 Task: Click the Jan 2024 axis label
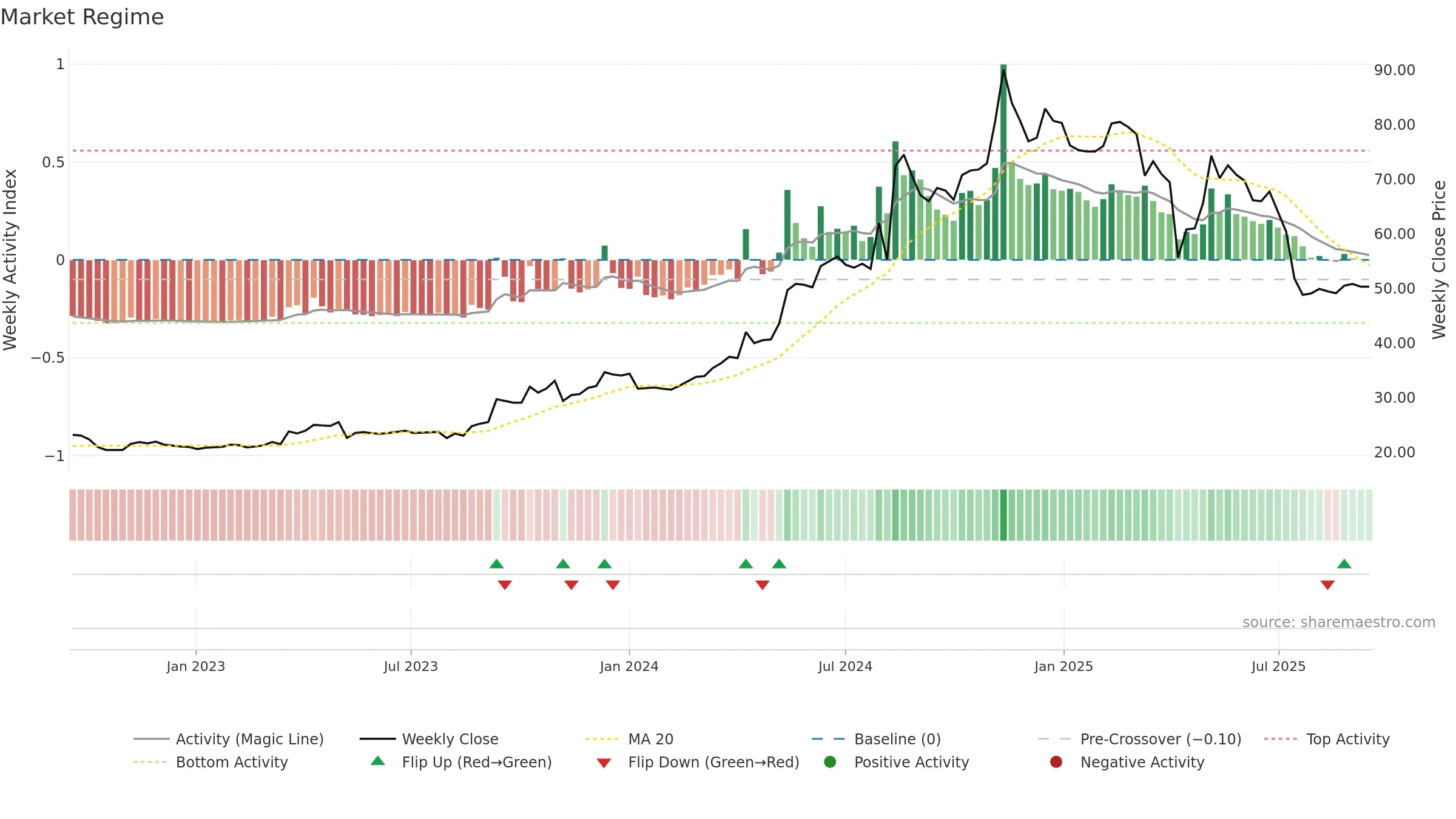[629, 666]
